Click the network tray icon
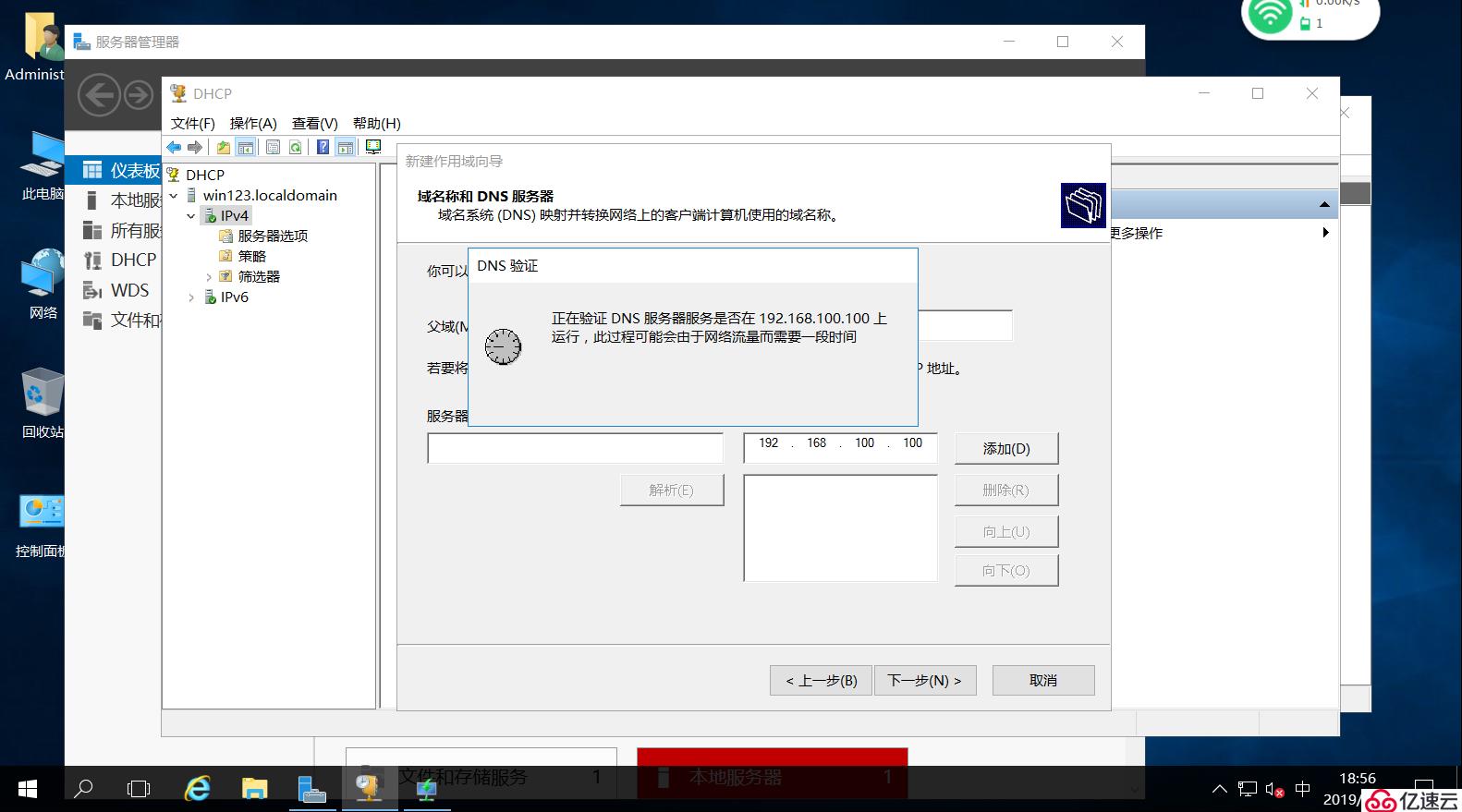 point(1248,790)
